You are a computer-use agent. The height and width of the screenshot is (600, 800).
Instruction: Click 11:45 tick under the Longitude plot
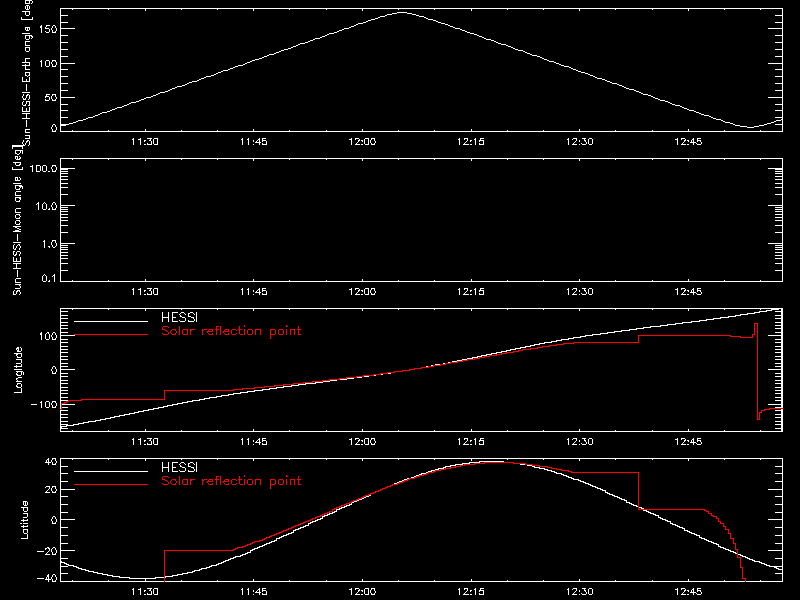254,442
